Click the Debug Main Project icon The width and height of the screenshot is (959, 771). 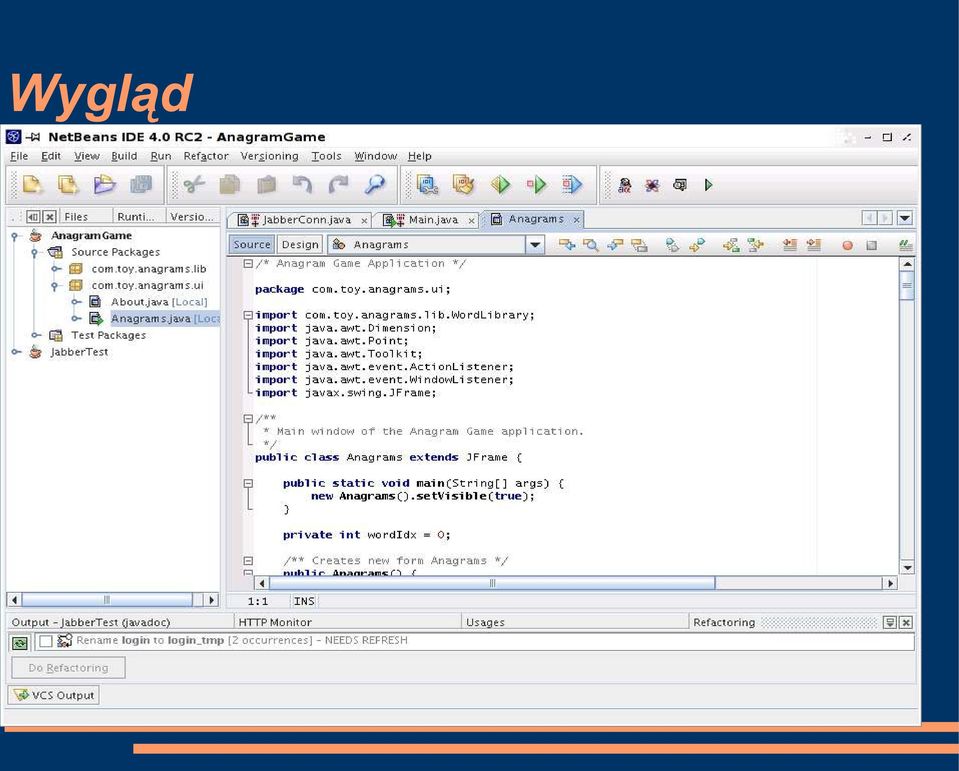[x=536, y=184]
